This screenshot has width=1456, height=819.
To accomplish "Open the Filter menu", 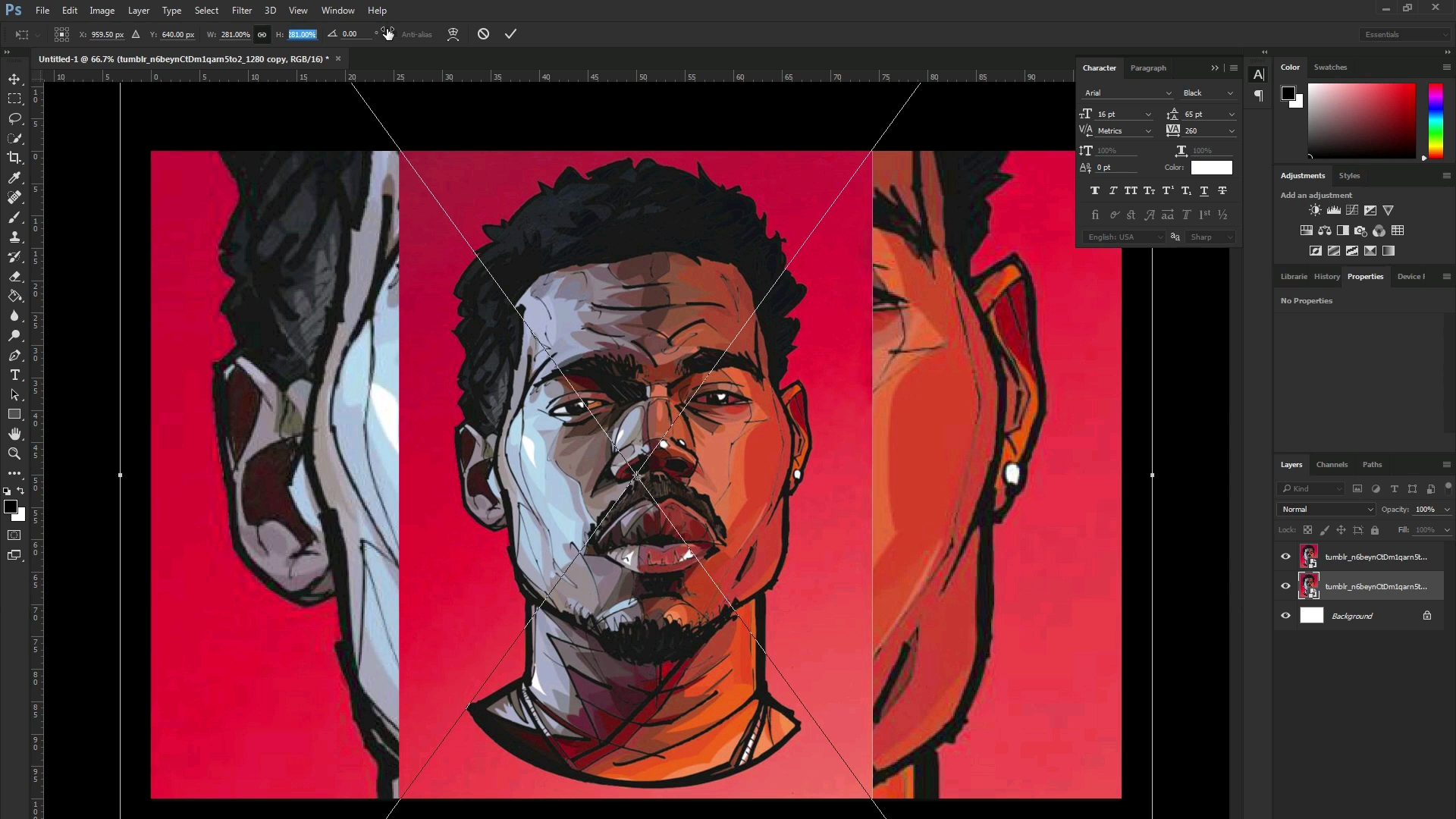I will pyautogui.click(x=242, y=11).
